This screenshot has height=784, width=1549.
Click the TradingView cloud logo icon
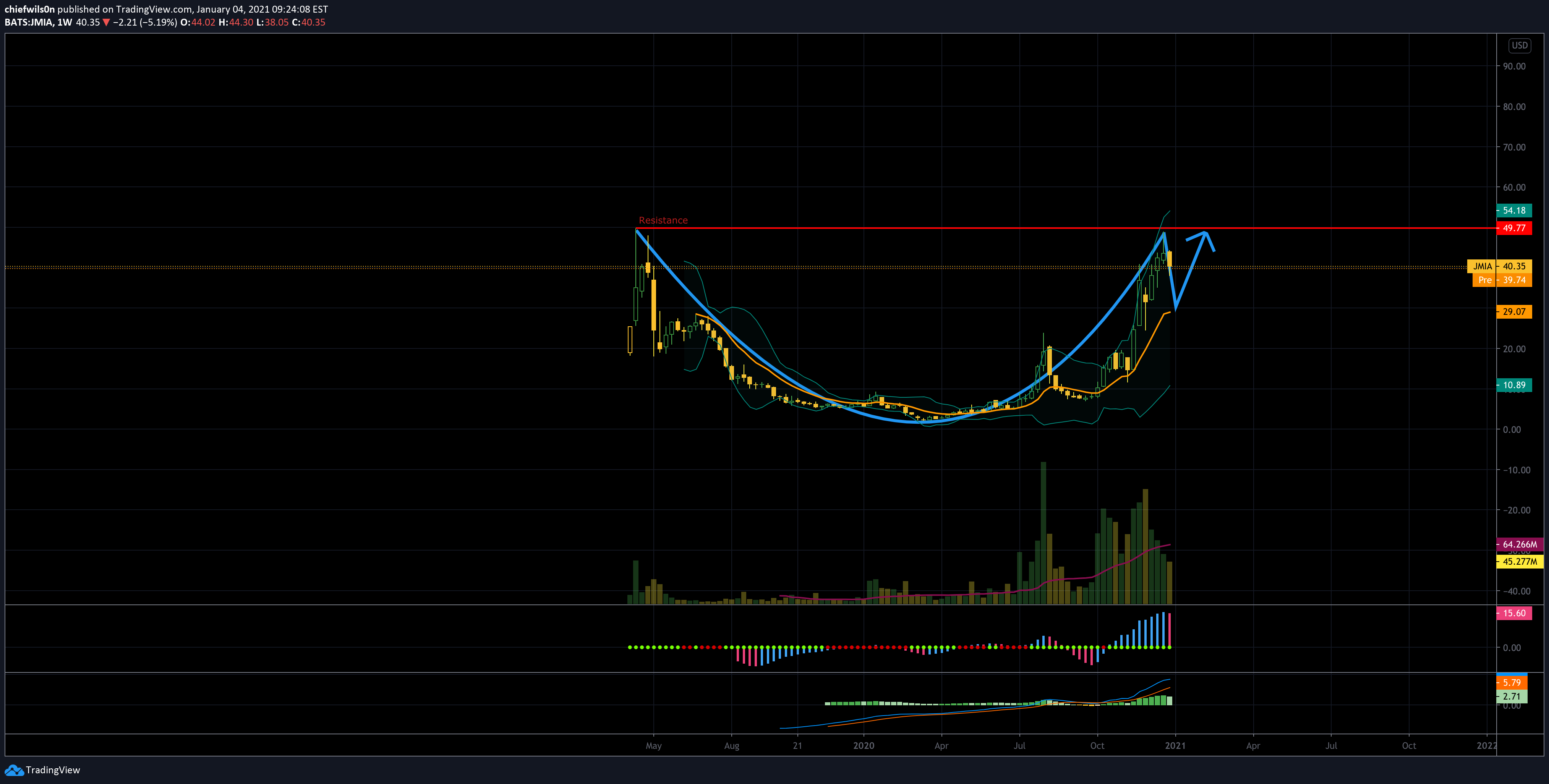point(14,770)
